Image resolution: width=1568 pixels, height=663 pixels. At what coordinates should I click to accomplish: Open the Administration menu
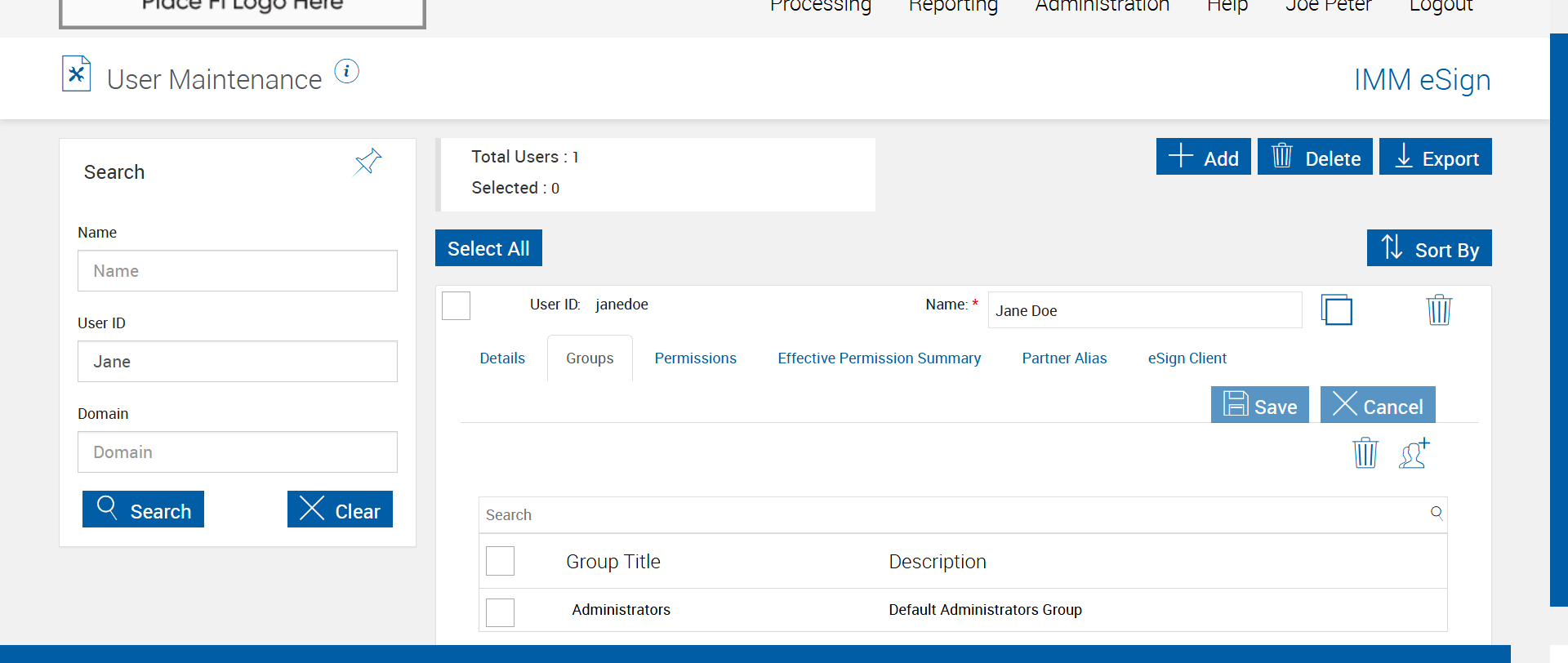pyautogui.click(x=1102, y=5)
